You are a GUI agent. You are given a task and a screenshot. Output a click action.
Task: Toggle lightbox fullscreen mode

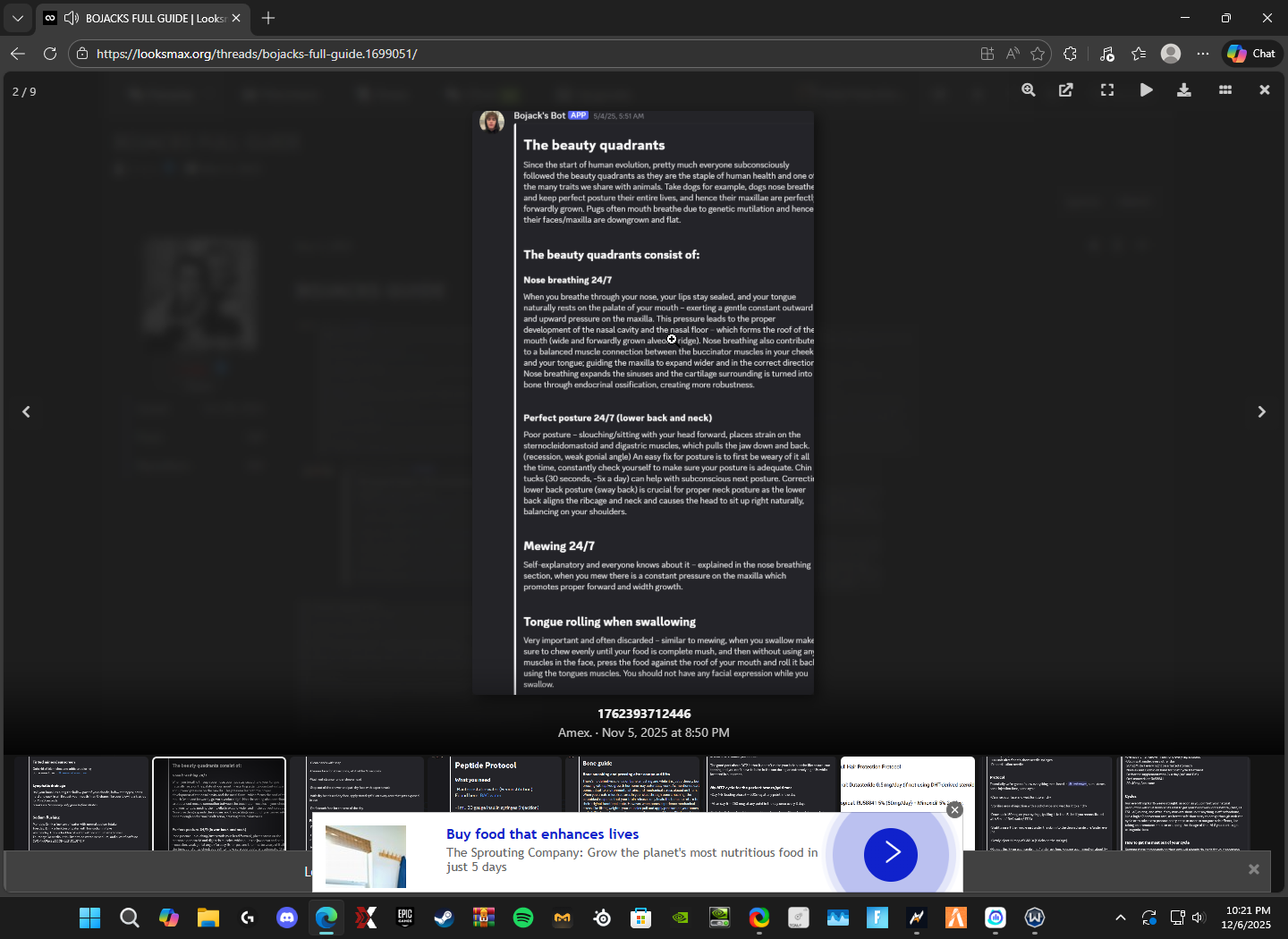click(1107, 90)
